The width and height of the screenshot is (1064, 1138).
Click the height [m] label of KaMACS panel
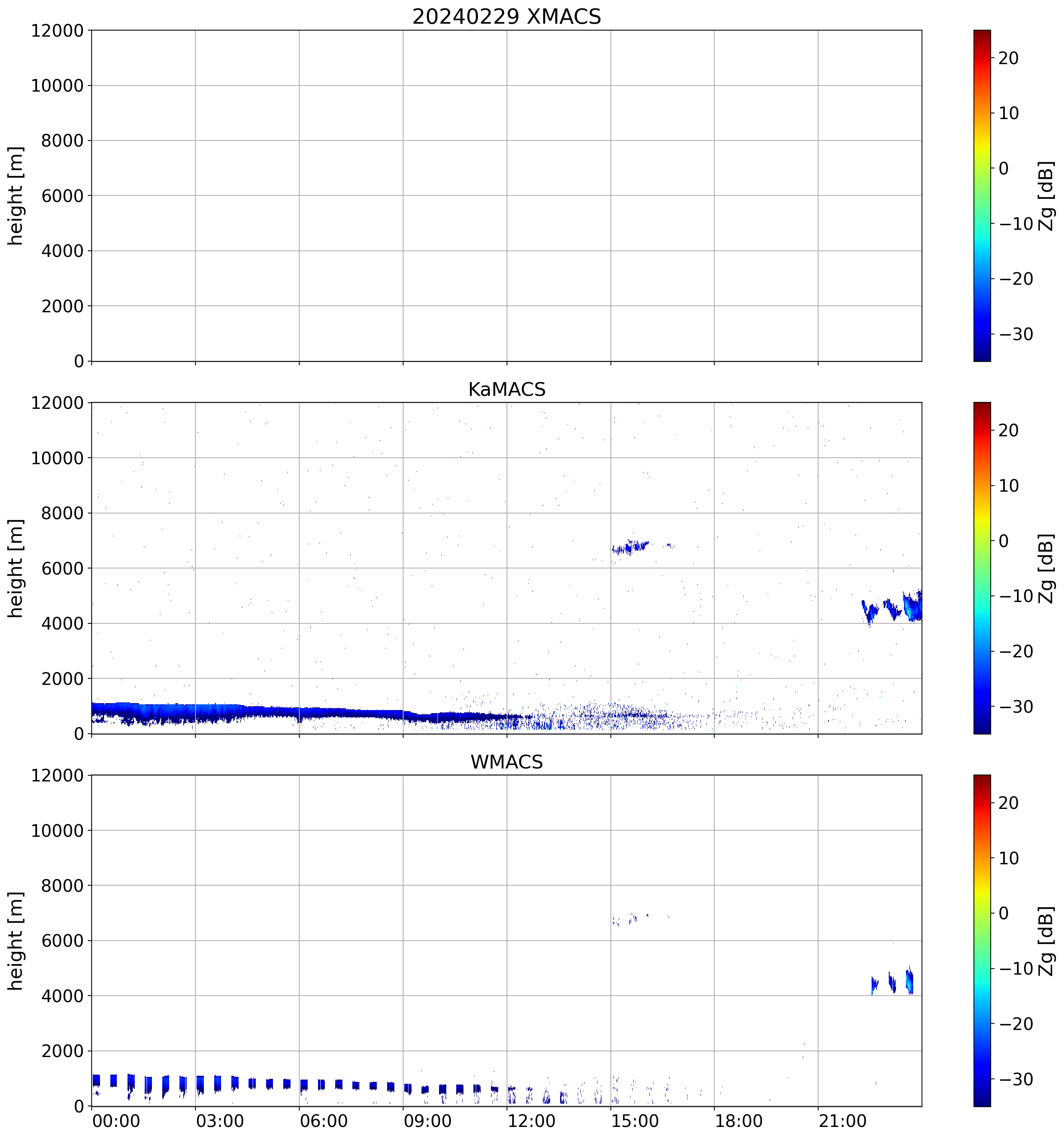pos(15,568)
